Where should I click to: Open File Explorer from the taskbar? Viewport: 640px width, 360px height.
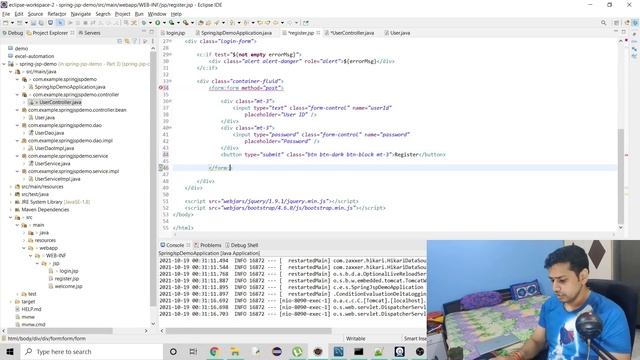click(x=235, y=351)
